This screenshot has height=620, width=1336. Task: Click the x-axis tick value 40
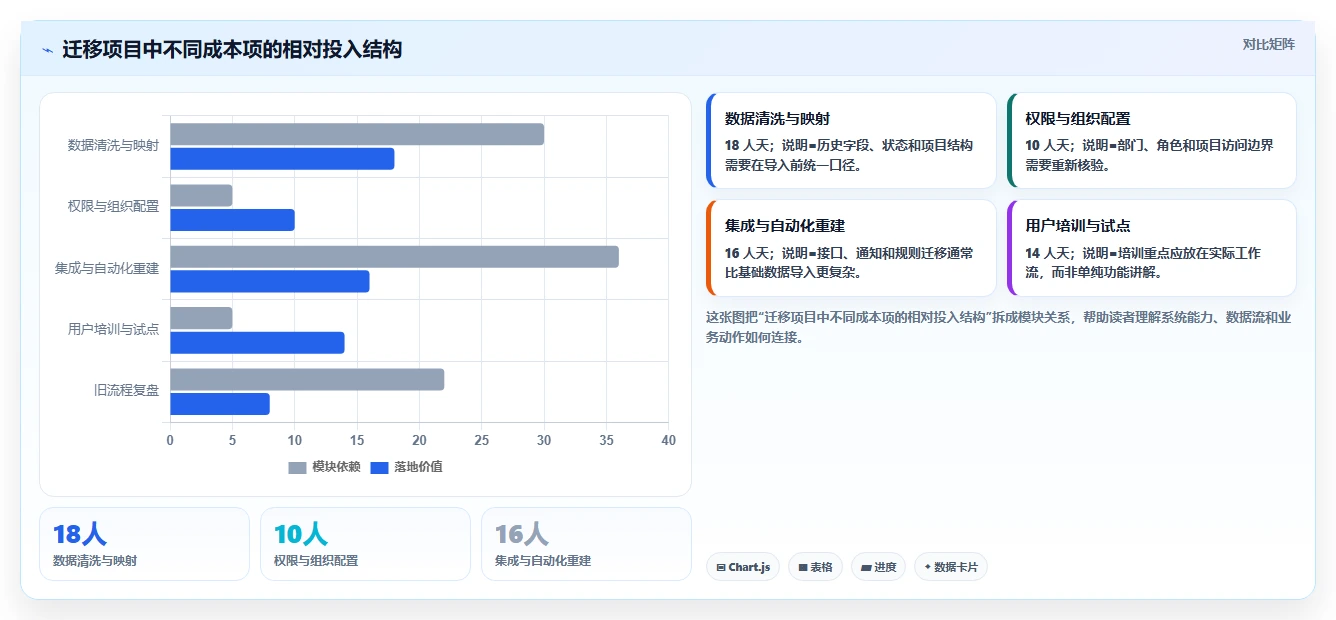669,440
